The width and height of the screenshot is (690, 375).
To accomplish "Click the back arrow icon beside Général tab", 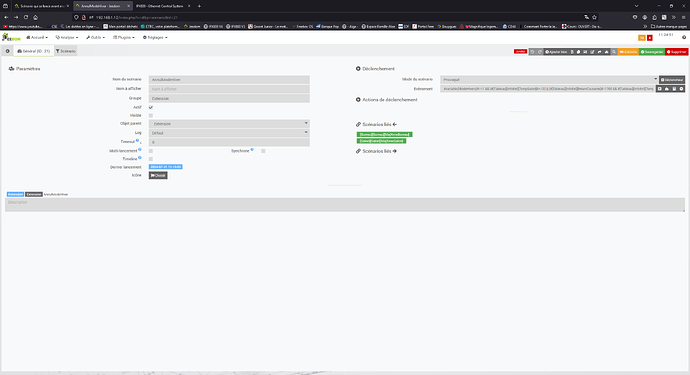I will tap(7, 51).
